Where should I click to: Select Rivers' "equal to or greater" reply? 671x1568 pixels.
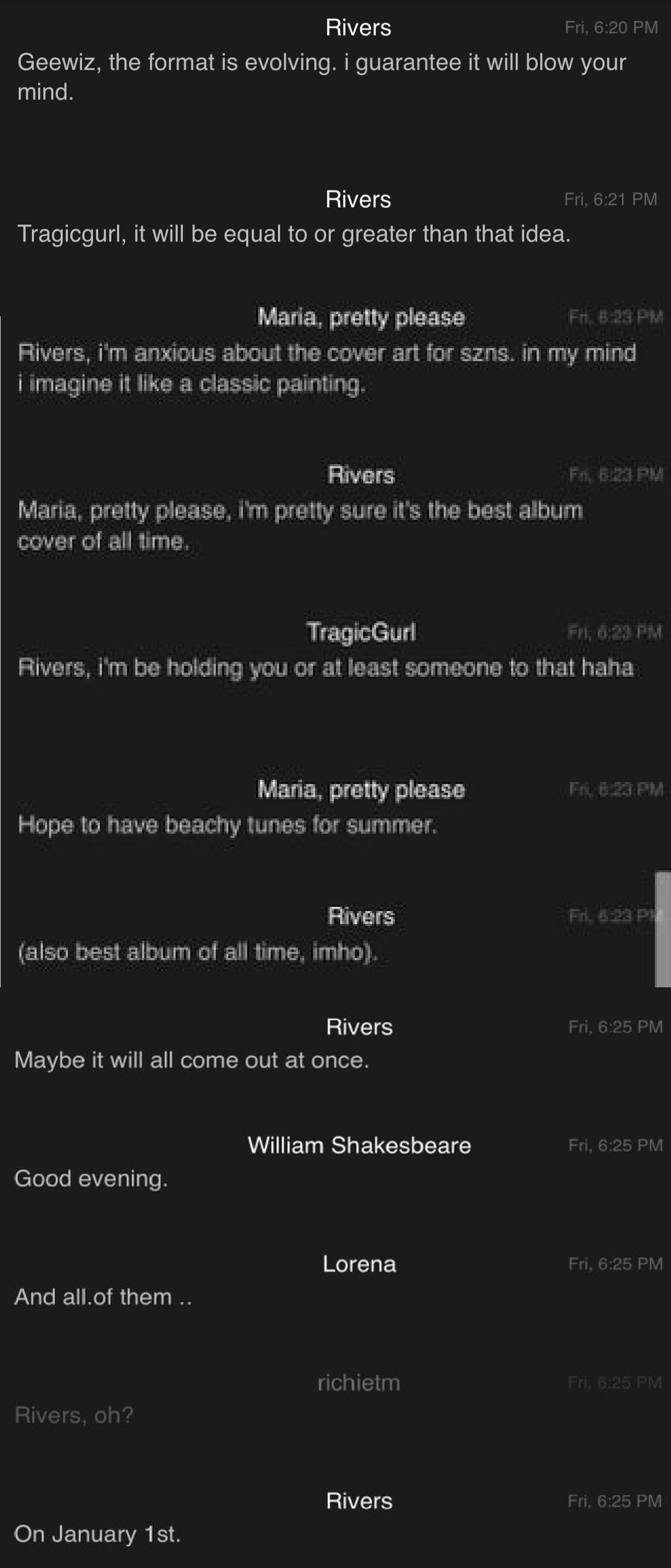point(294,234)
